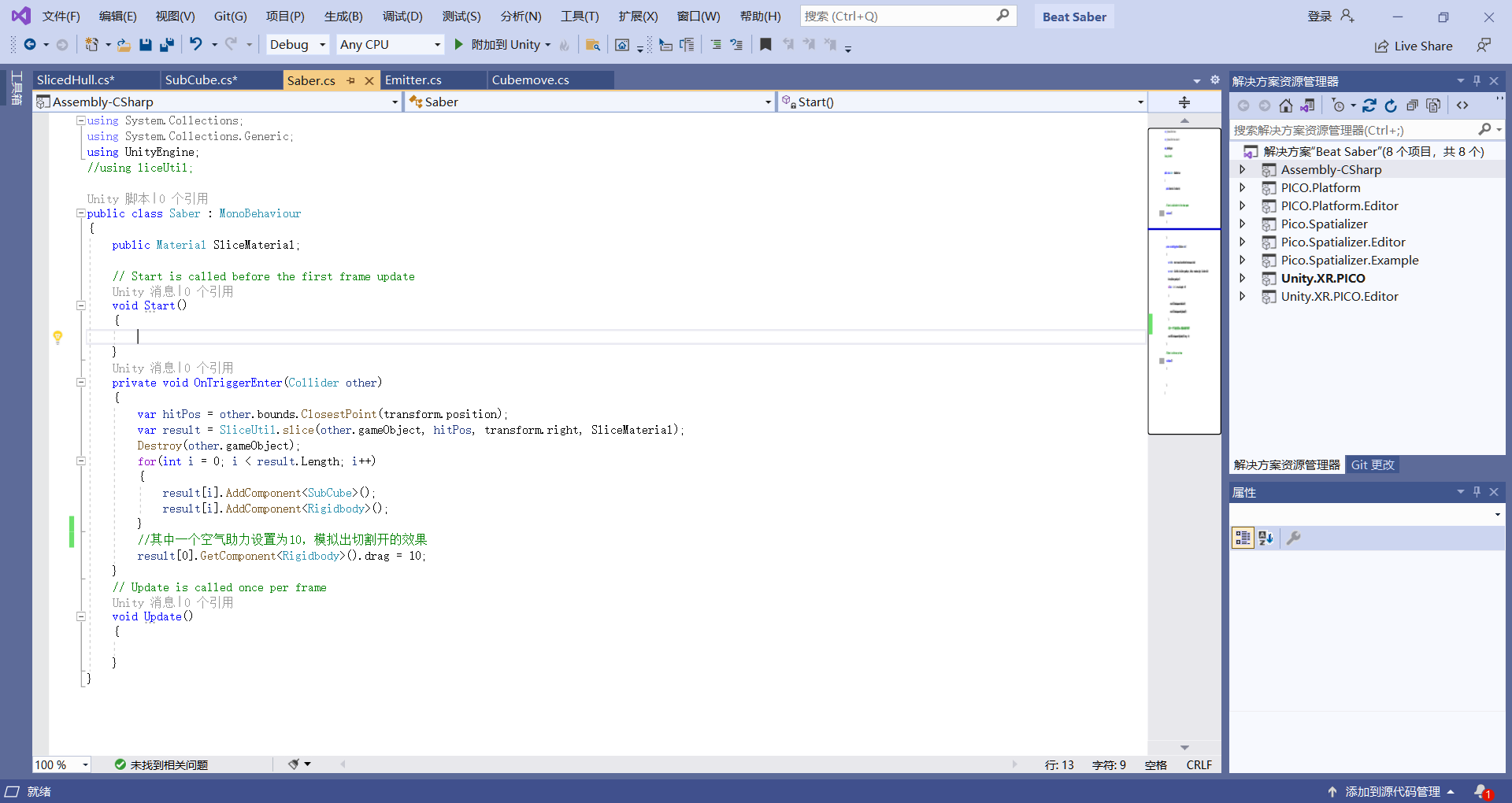This screenshot has width=1512, height=803.
Task: Click the Home icon in Solution Explorer
Action: pyautogui.click(x=1286, y=105)
